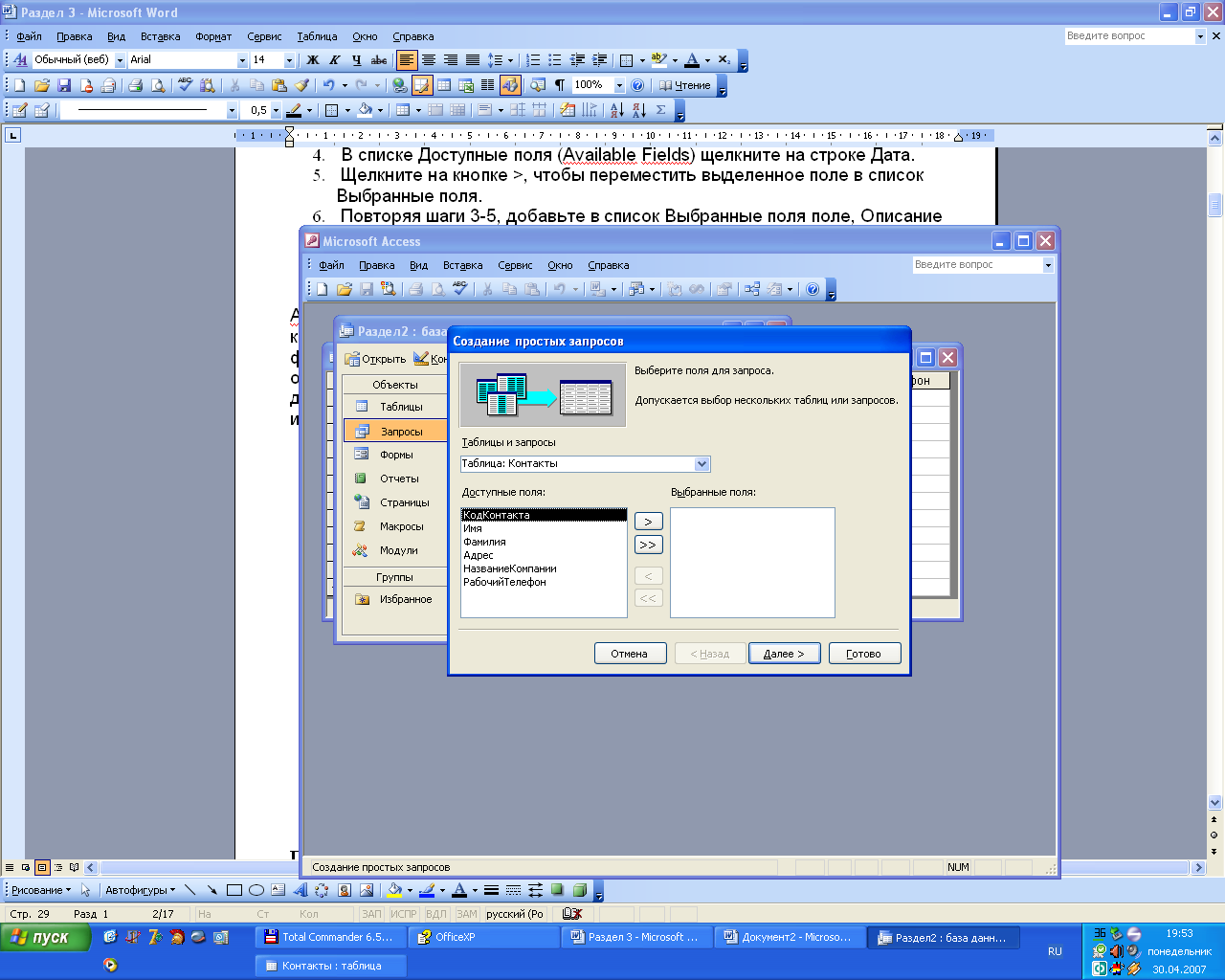The height and width of the screenshot is (980, 1225).
Task: Choose fill color bucket in drawing toolbar
Action: click(394, 890)
